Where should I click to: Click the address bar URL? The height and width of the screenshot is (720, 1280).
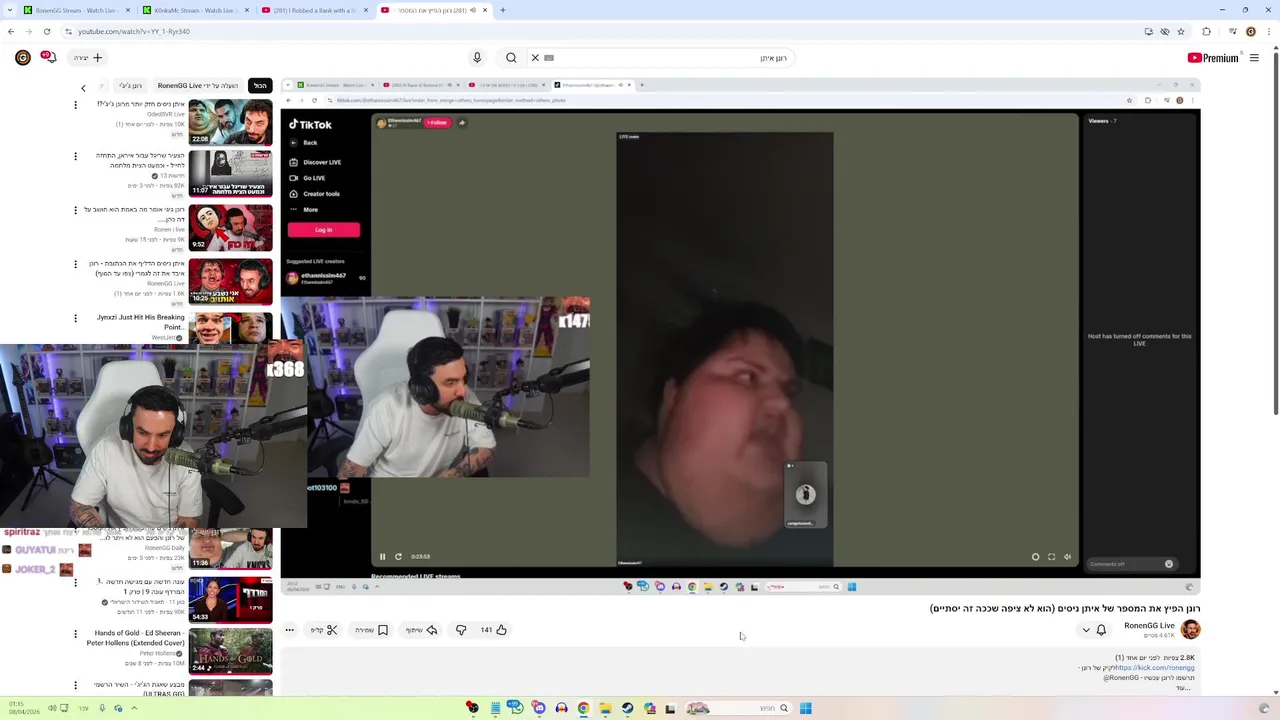(134, 31)
